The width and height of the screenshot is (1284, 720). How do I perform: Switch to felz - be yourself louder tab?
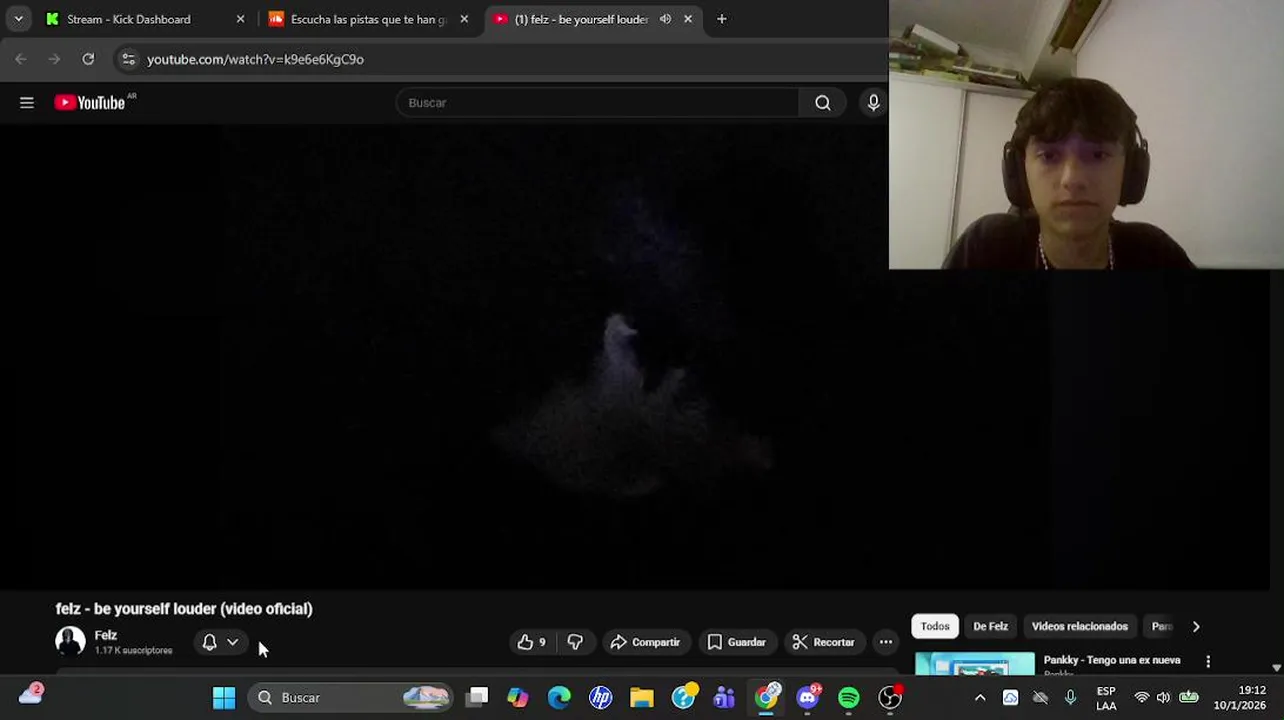coord(581,19)
